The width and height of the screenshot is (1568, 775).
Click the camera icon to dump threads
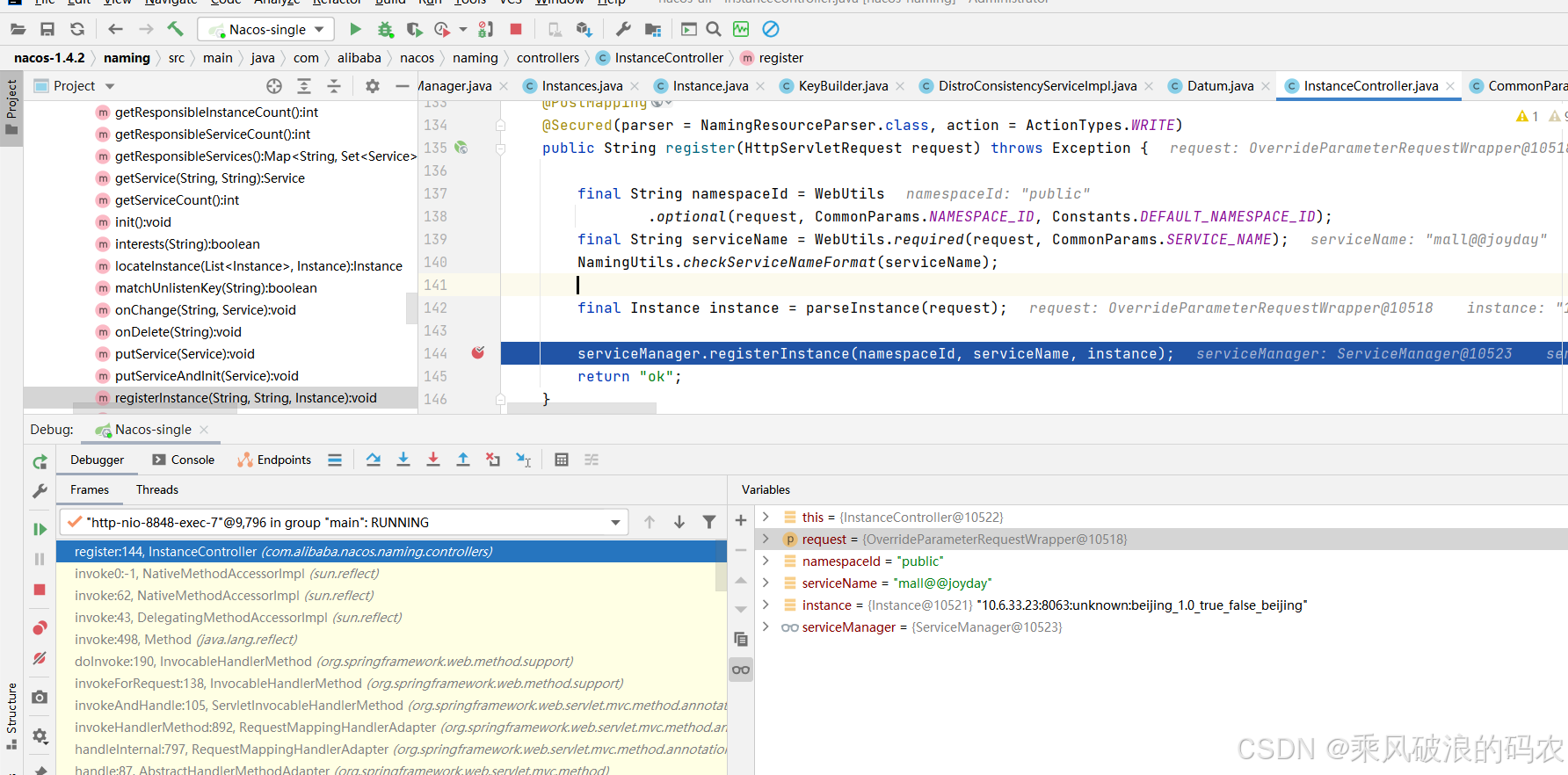[40, 697]
